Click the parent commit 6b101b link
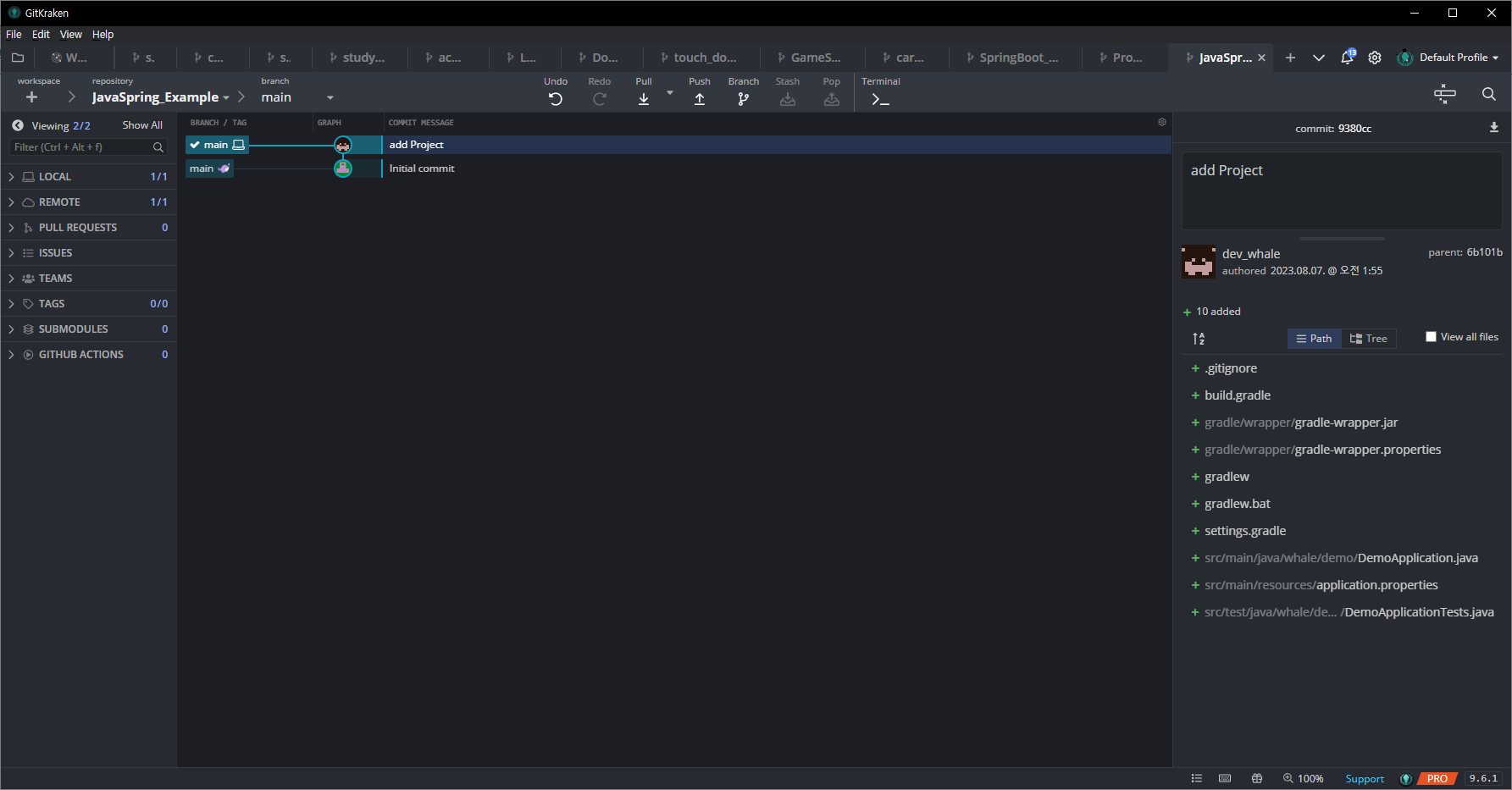 (x=1485, y=252)
